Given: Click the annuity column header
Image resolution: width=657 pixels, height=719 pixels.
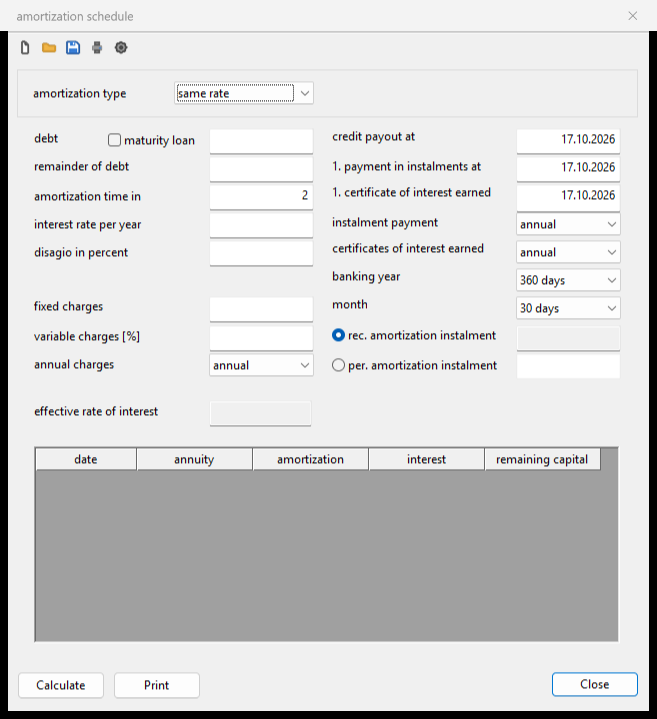Looking at the screenshot, I should pyautogui.click(x=194, y=459).
